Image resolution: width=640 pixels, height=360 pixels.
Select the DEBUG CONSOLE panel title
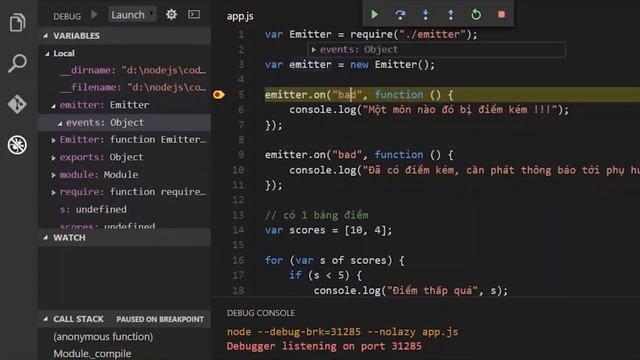pos(261,313)
